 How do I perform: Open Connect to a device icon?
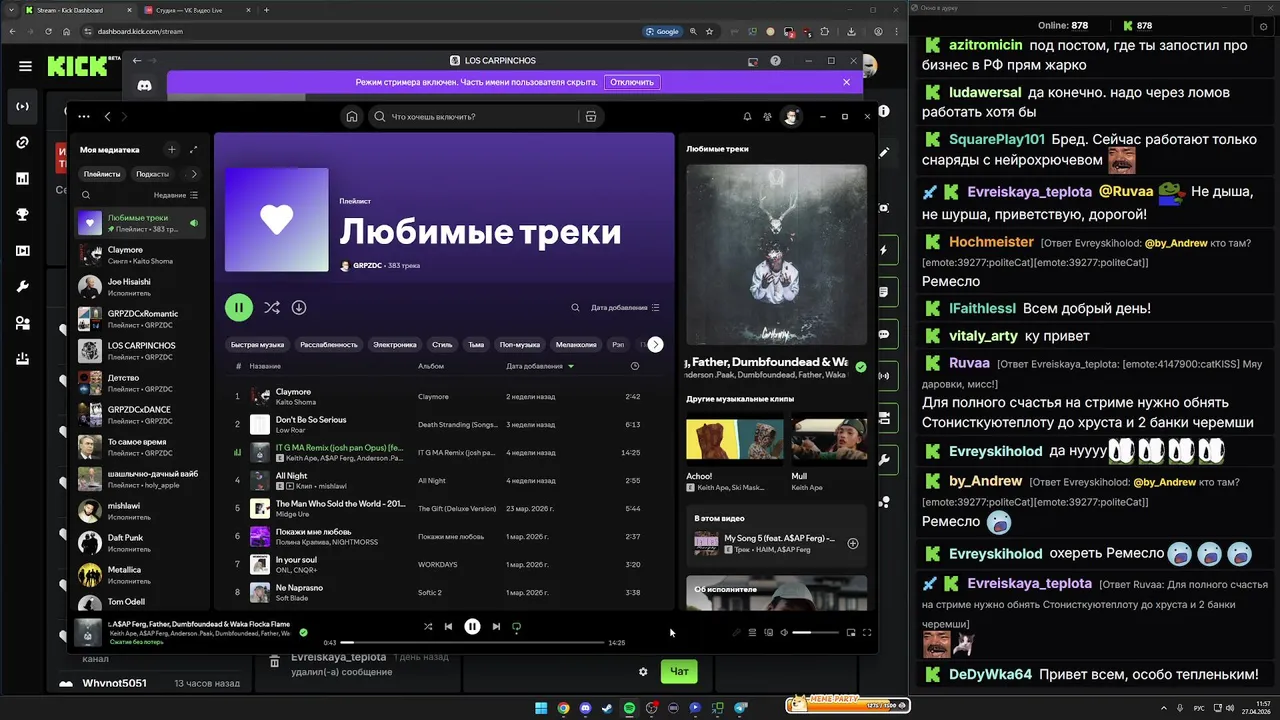click(x=768, y=633)
